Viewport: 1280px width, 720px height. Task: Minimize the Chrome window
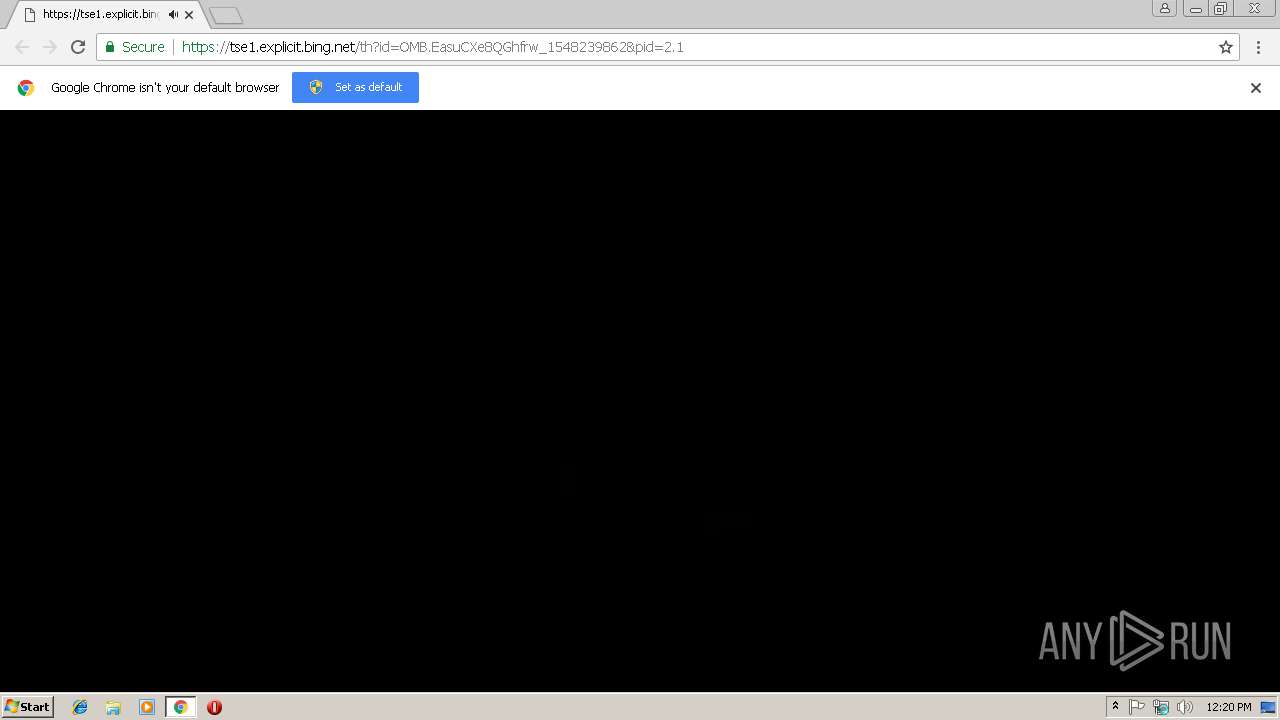click(1195, 8)
